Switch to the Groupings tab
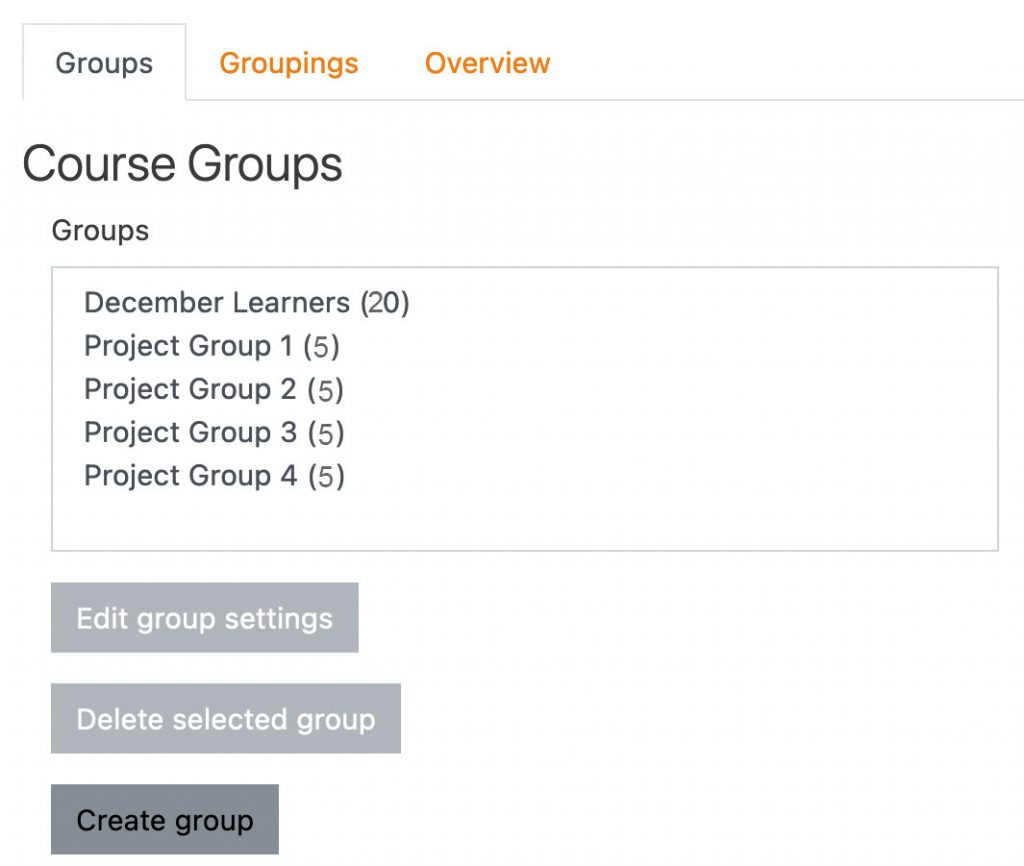 click(289, 63)
